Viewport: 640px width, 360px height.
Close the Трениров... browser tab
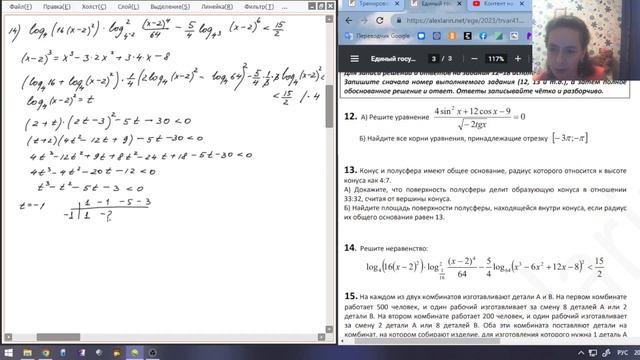click(x=397, y=4)
